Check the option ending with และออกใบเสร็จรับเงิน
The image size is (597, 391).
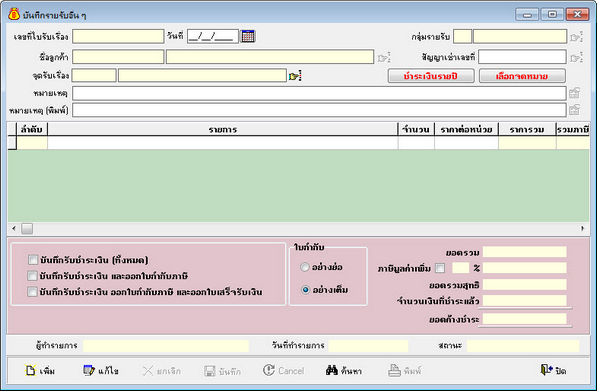[33, 292]
